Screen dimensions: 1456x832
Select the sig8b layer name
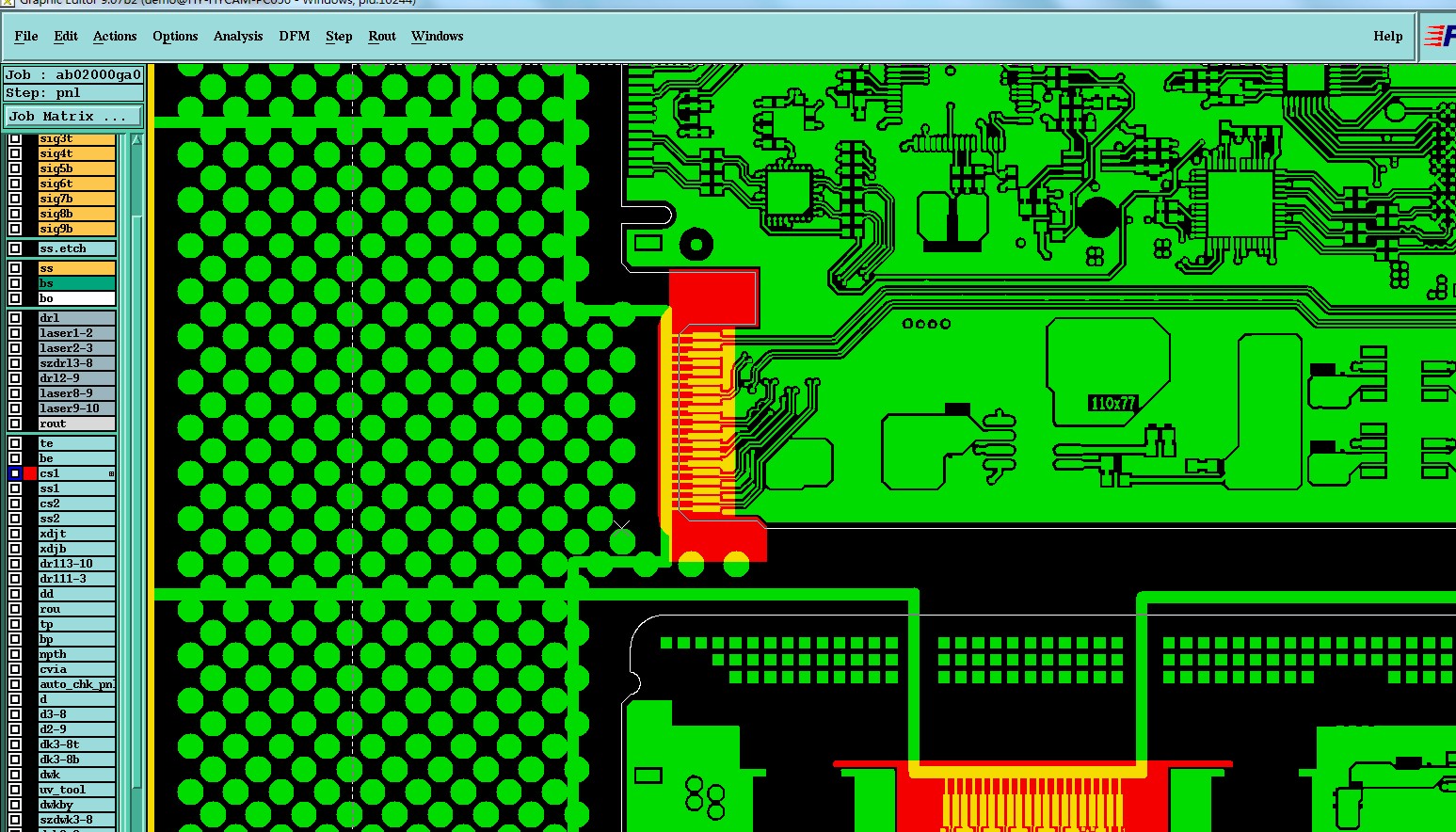pos(76,214)
